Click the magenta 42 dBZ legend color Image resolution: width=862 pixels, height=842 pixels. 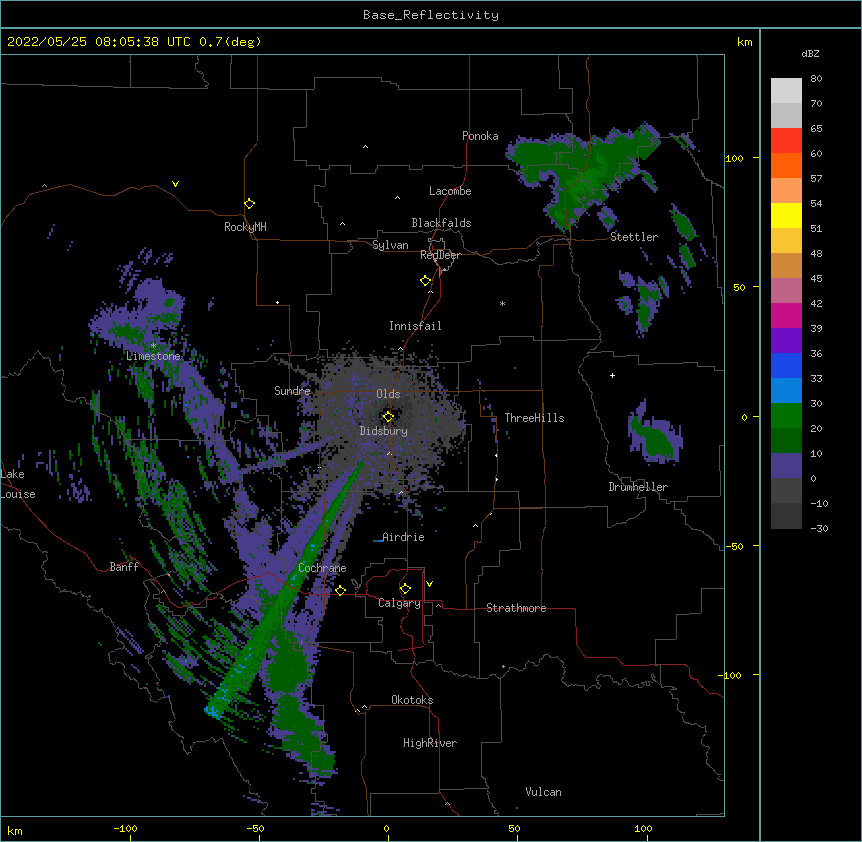(x=786, y=315)
